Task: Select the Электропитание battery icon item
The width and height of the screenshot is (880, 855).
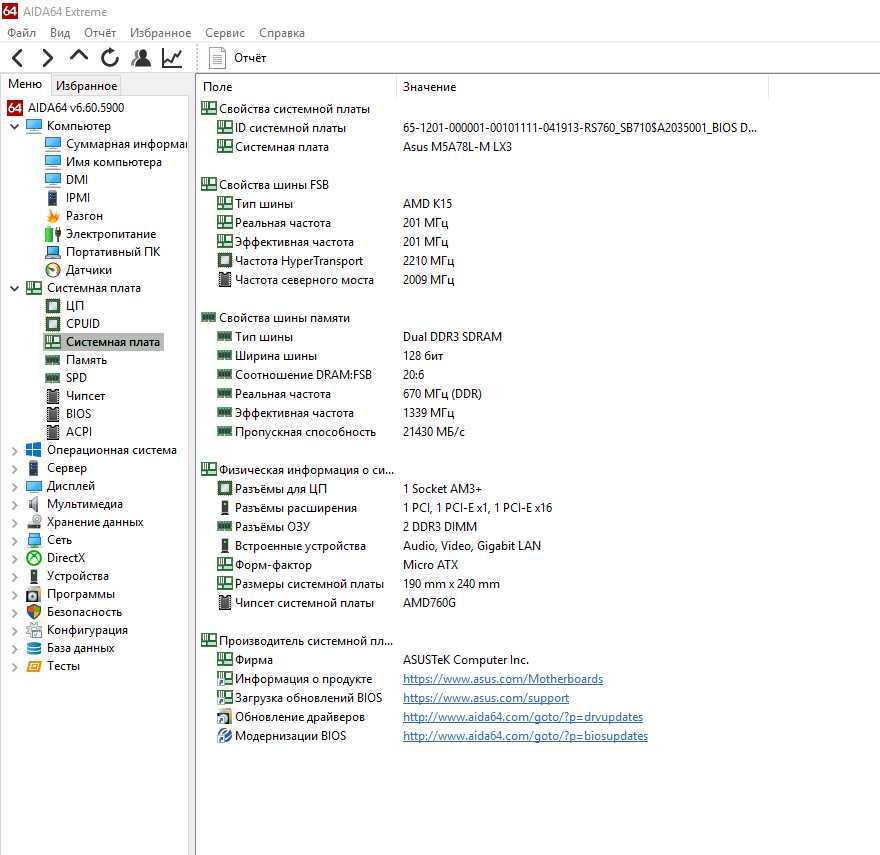Action: (53, 234)
